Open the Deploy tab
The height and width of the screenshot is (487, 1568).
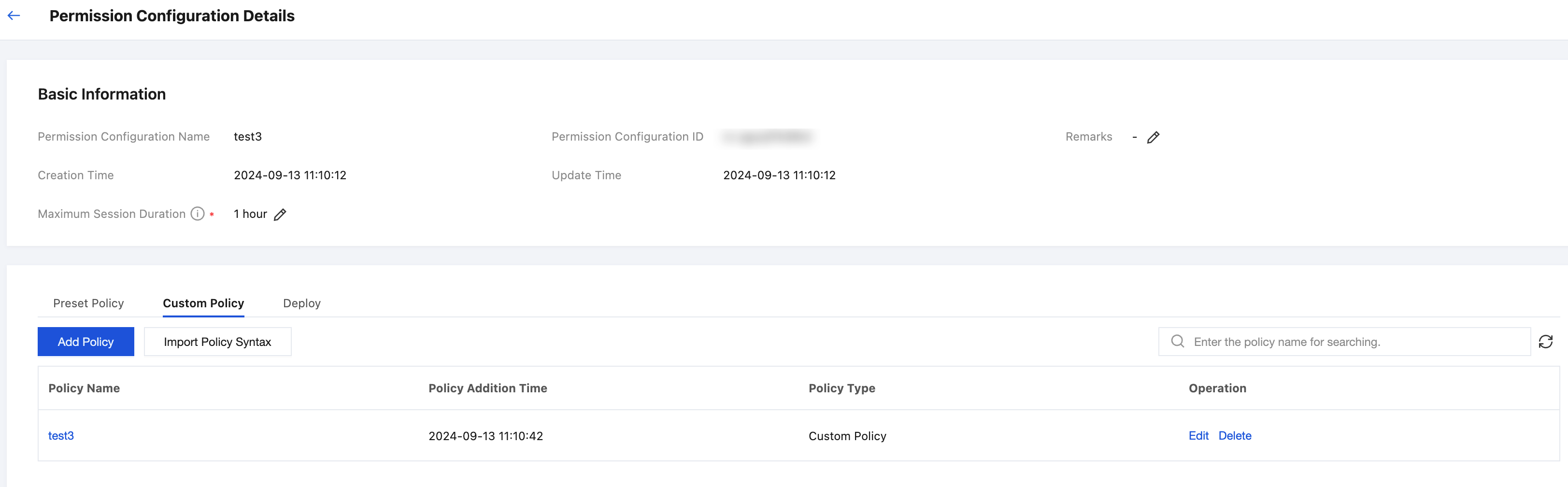tap(302, 303)
